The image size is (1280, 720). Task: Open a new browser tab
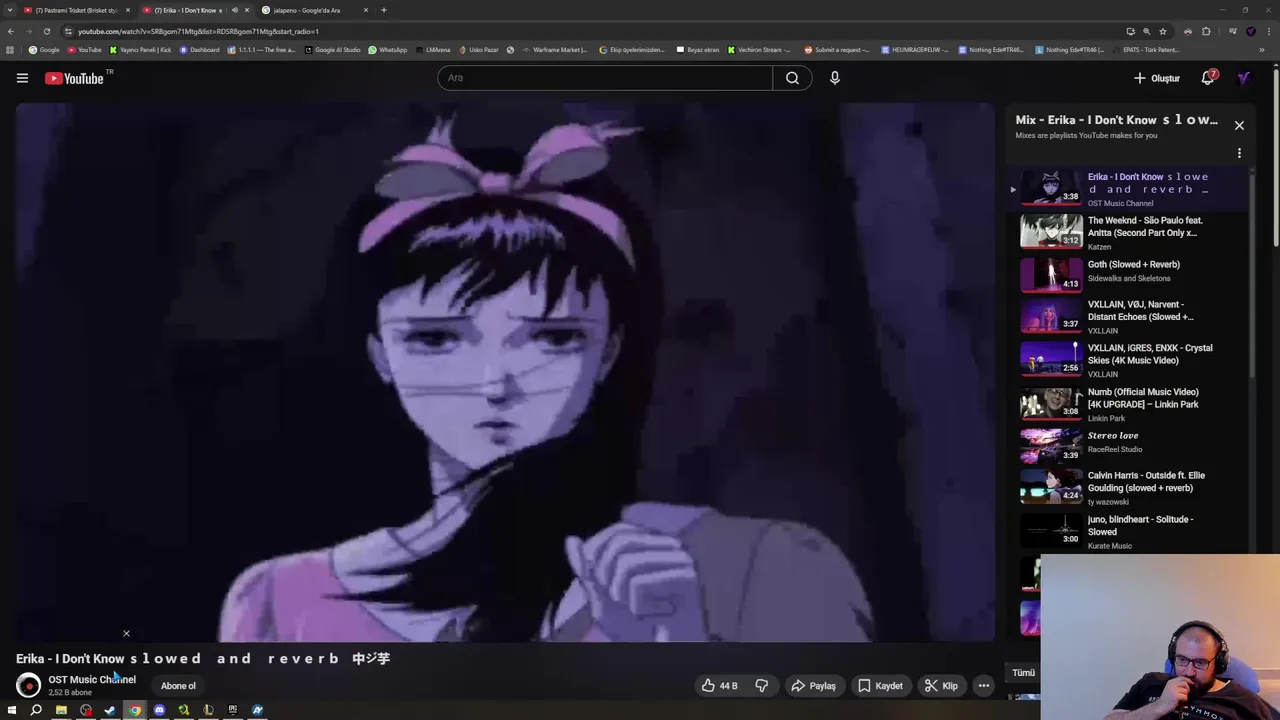coord(383,10)
